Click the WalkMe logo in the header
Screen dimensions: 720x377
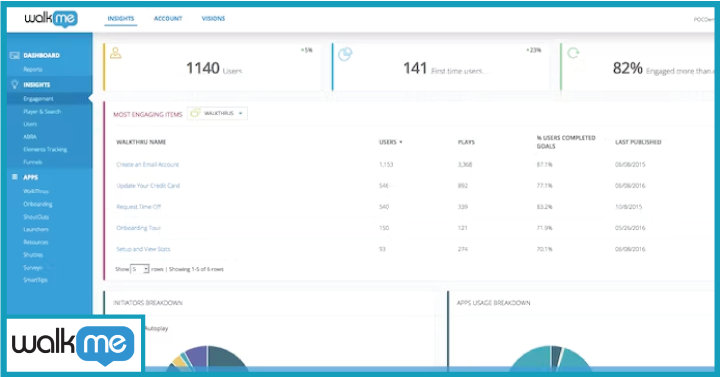tap(51, 19)
